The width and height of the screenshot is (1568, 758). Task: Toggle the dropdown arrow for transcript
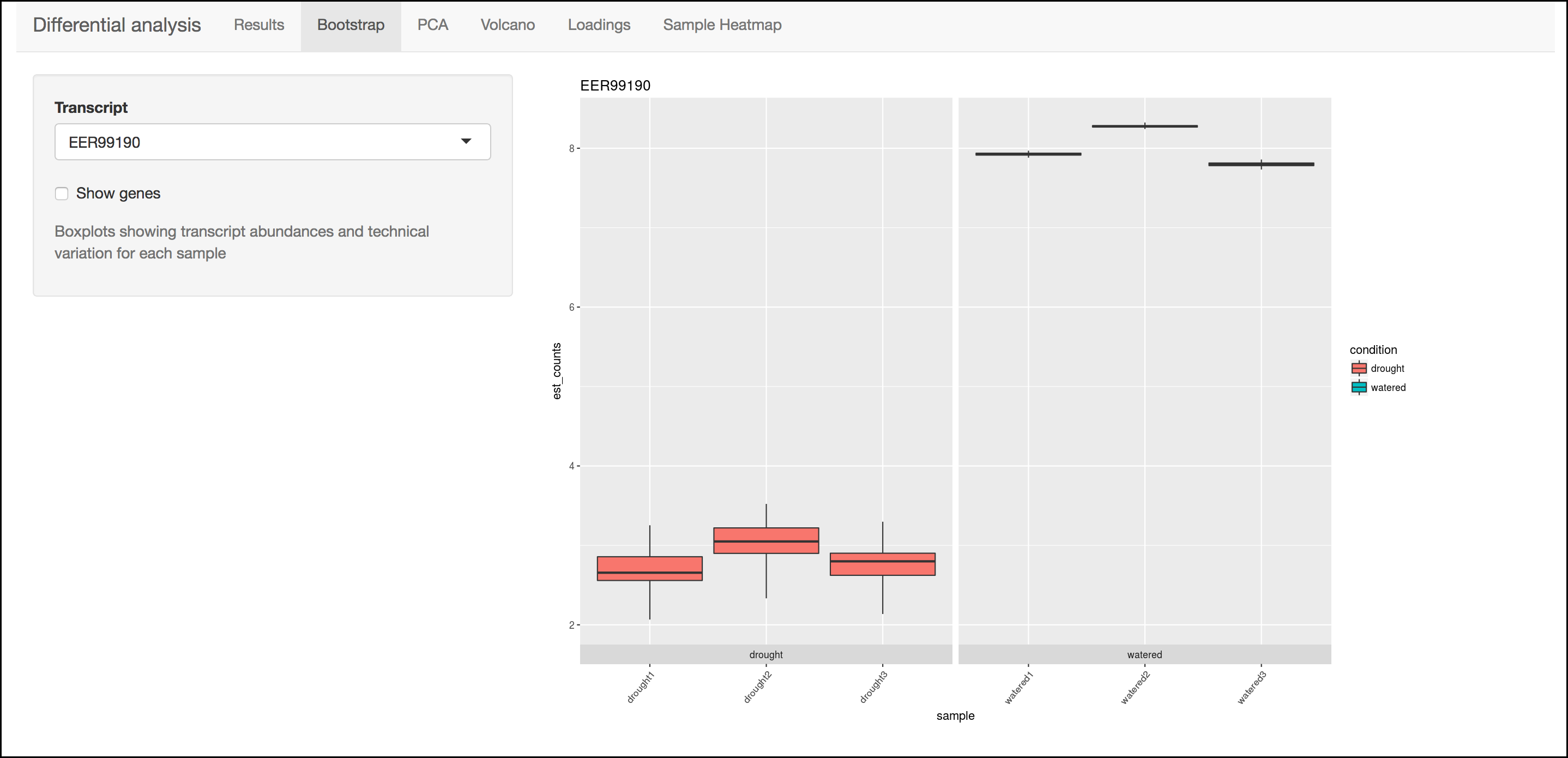[x=466, y=141]
